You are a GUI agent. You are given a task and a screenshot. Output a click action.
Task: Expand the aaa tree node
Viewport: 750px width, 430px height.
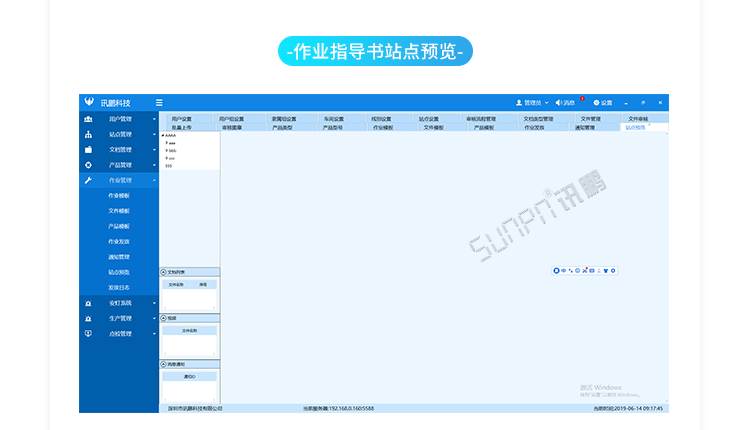[x=166, y=143]
